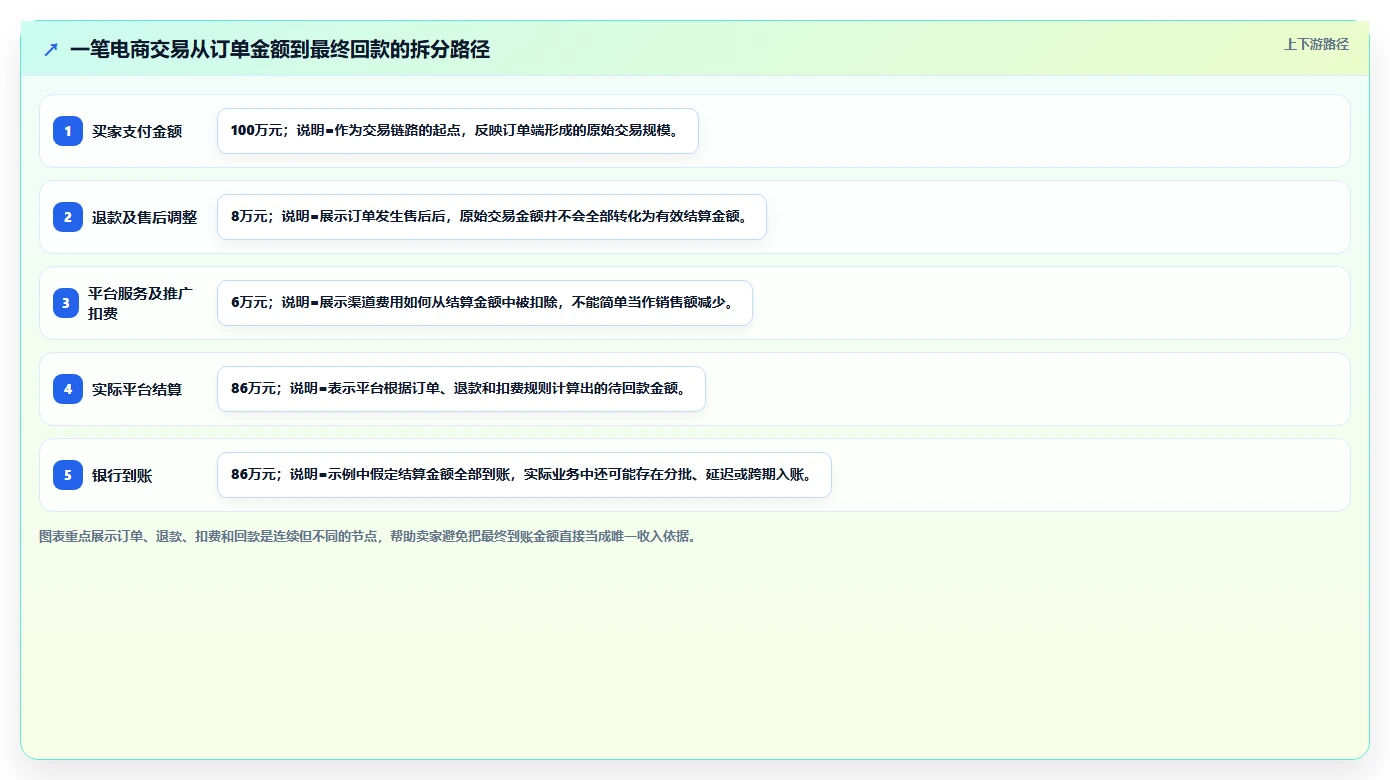Select step badge 4 for 实际平台结算
This screenshot has width=1390, height=780.
click(x=68, y=389)
